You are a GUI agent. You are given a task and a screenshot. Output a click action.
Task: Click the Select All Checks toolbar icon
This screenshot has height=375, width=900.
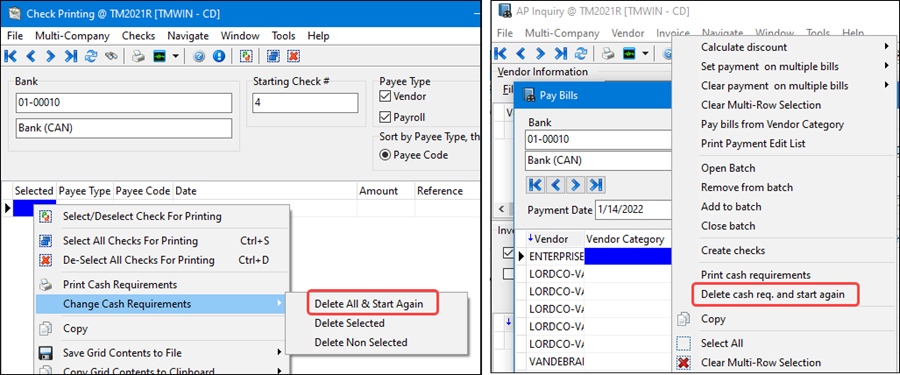273,56
